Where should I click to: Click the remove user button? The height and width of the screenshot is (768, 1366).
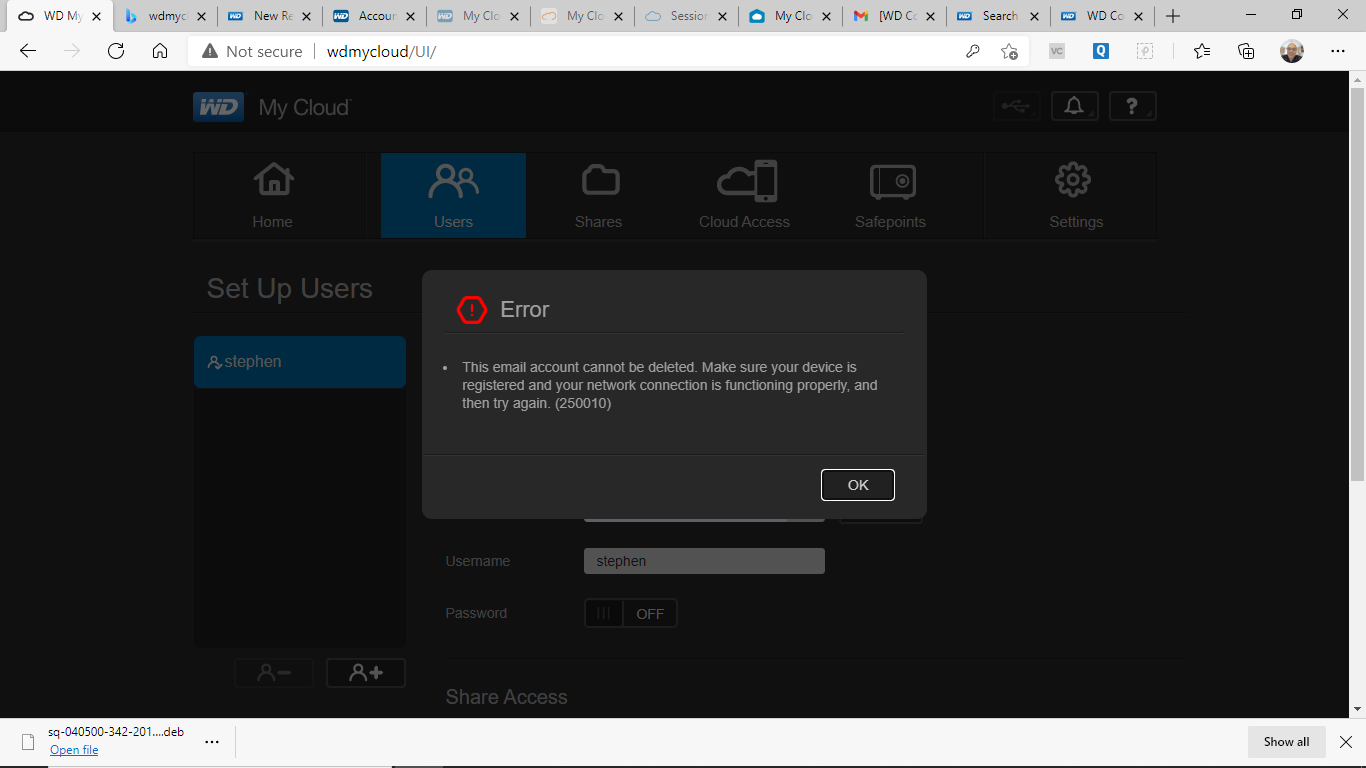[274, 673]
